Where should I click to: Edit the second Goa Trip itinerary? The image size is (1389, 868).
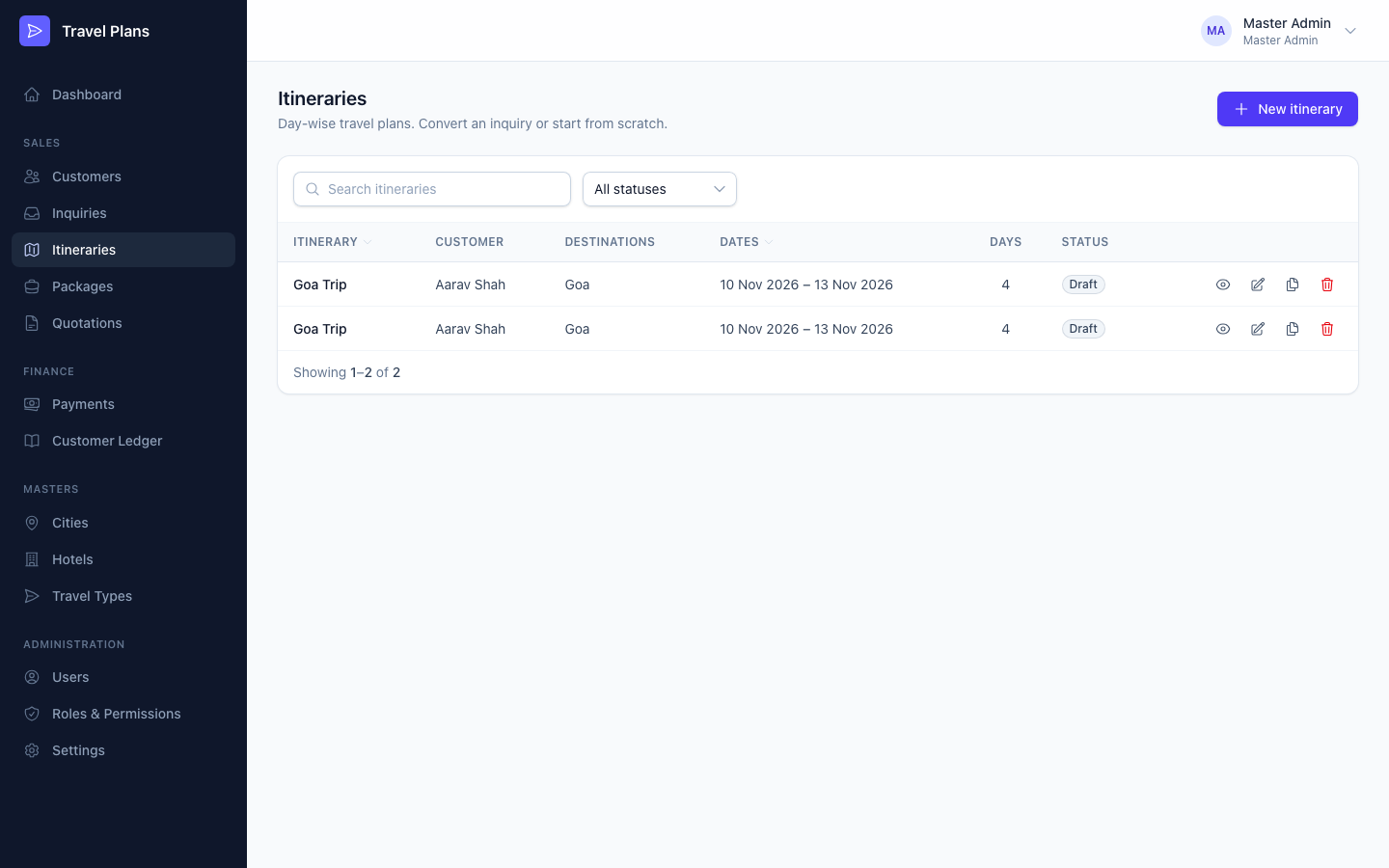click(x=1258, y=329)
